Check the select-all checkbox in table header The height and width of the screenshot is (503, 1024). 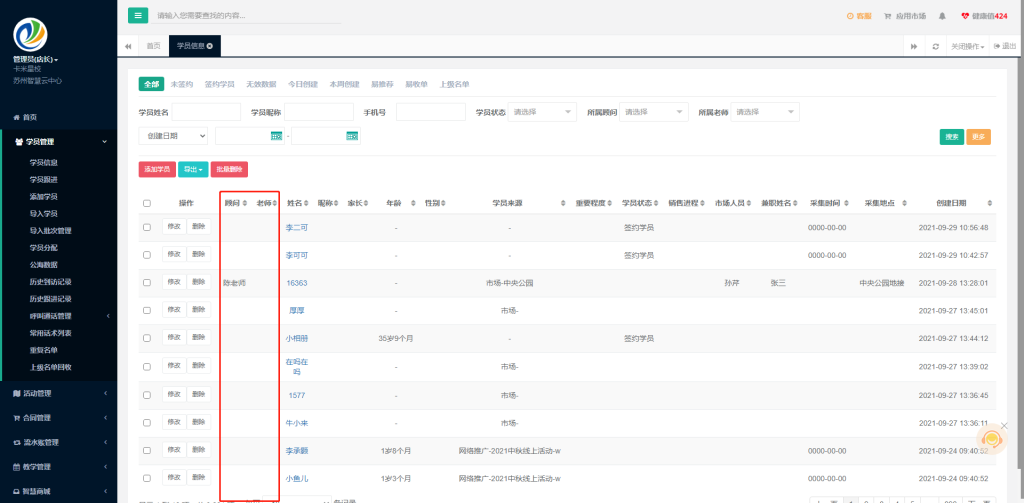coord(147,203)
